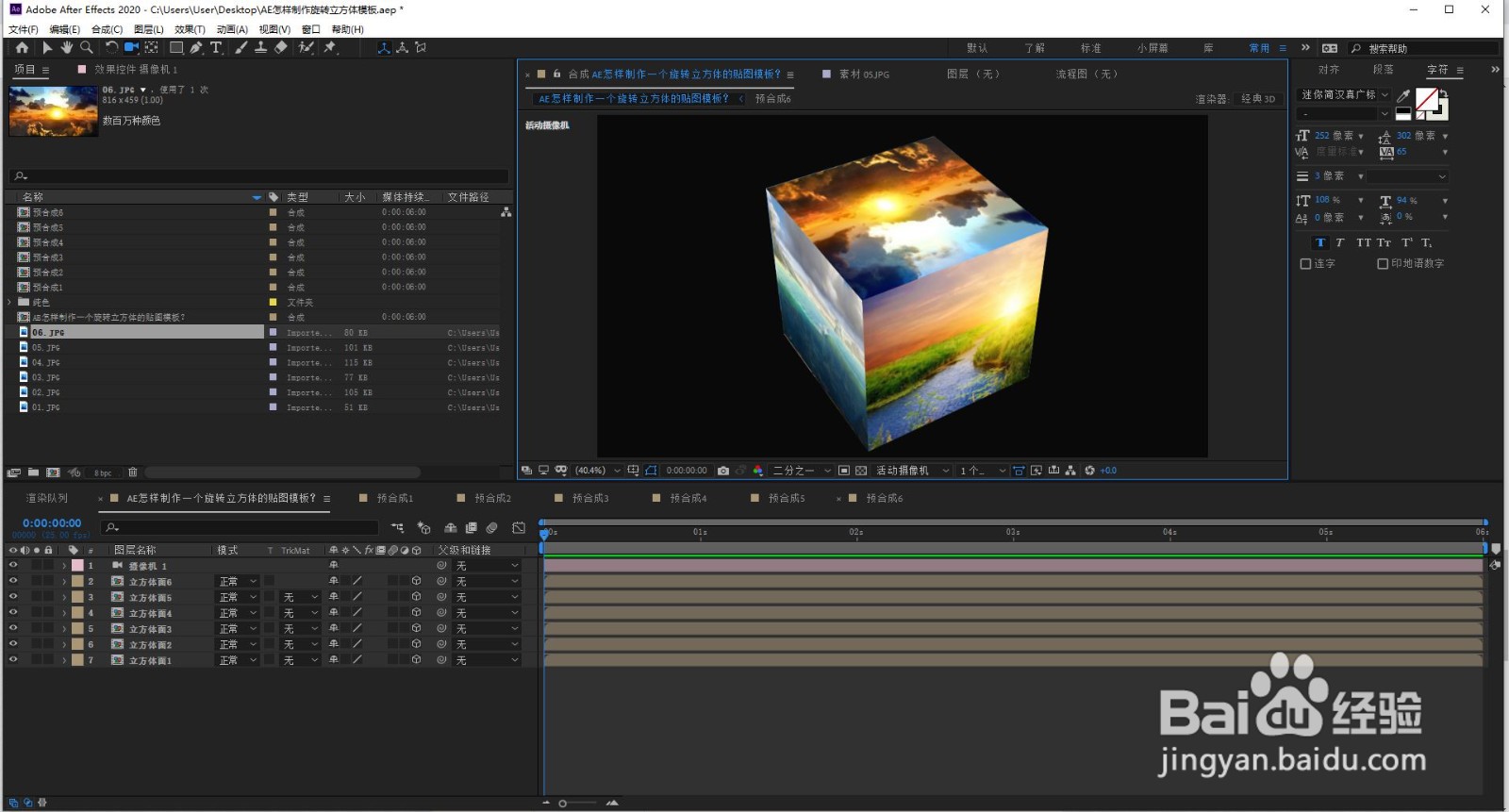Enable the 连字 checkbox
The image size is (1509, 812).
[1306, 264]
